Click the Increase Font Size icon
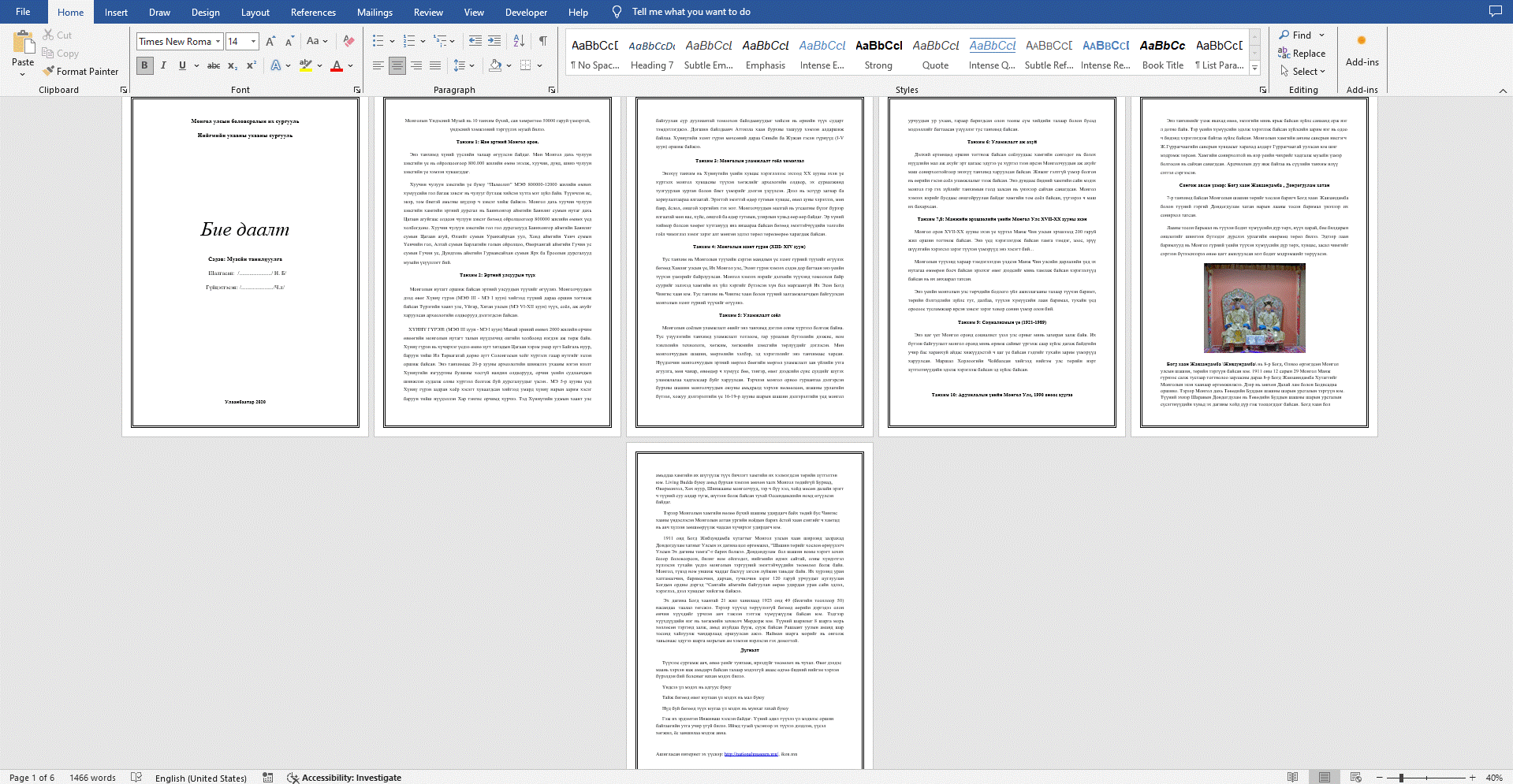This screenshot has width=1513, height=784. point(270,41)
